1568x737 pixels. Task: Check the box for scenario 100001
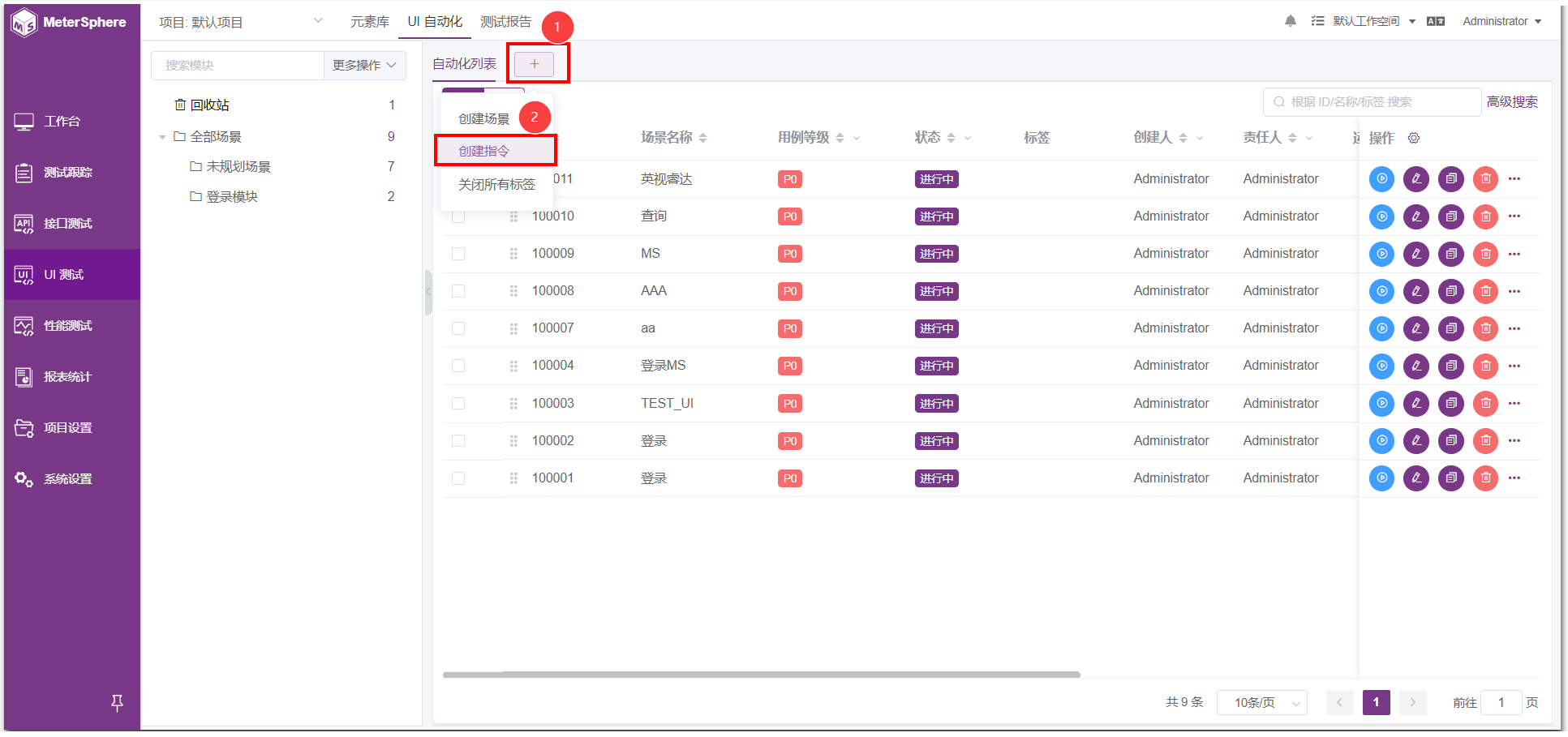458,478
